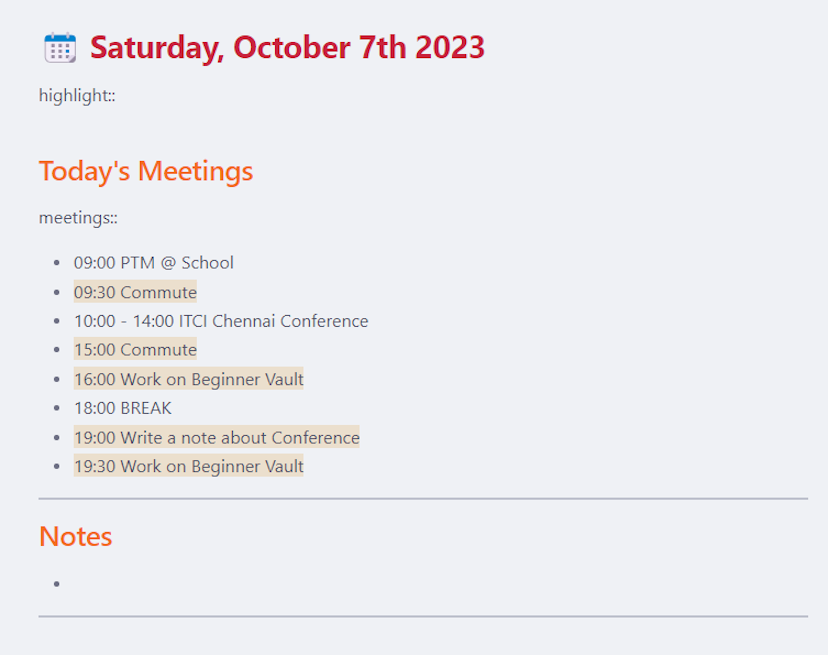Viewport: 828px width, 655px height.
Task: Click 16:00 Work on Beginner Vault
Action: pos(189,379)
